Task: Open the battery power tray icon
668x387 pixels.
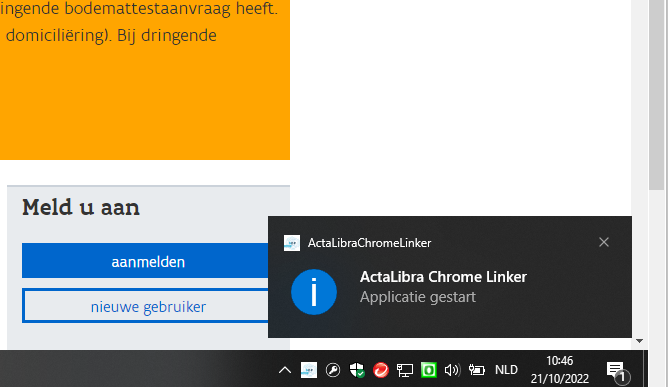Action: point(477,370)
